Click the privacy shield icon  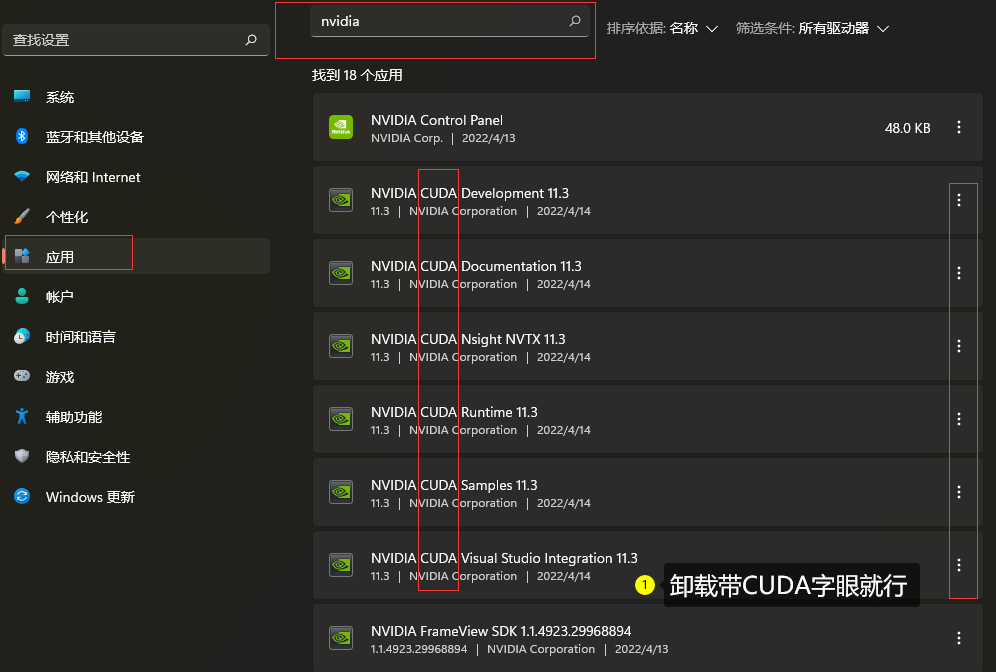[22, 455]
